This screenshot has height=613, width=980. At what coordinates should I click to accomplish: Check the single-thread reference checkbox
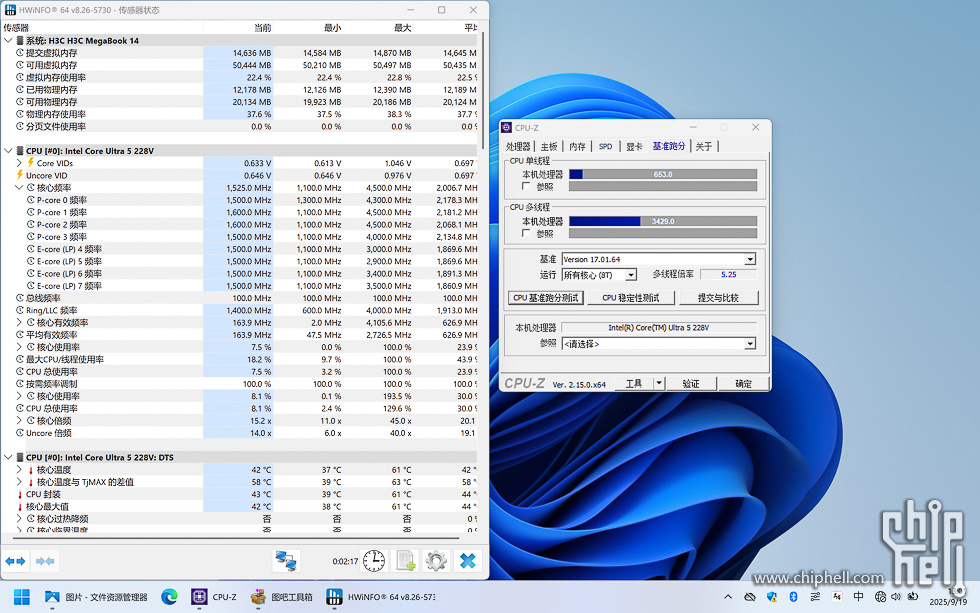pyautogui.click(x=526, y=186)
